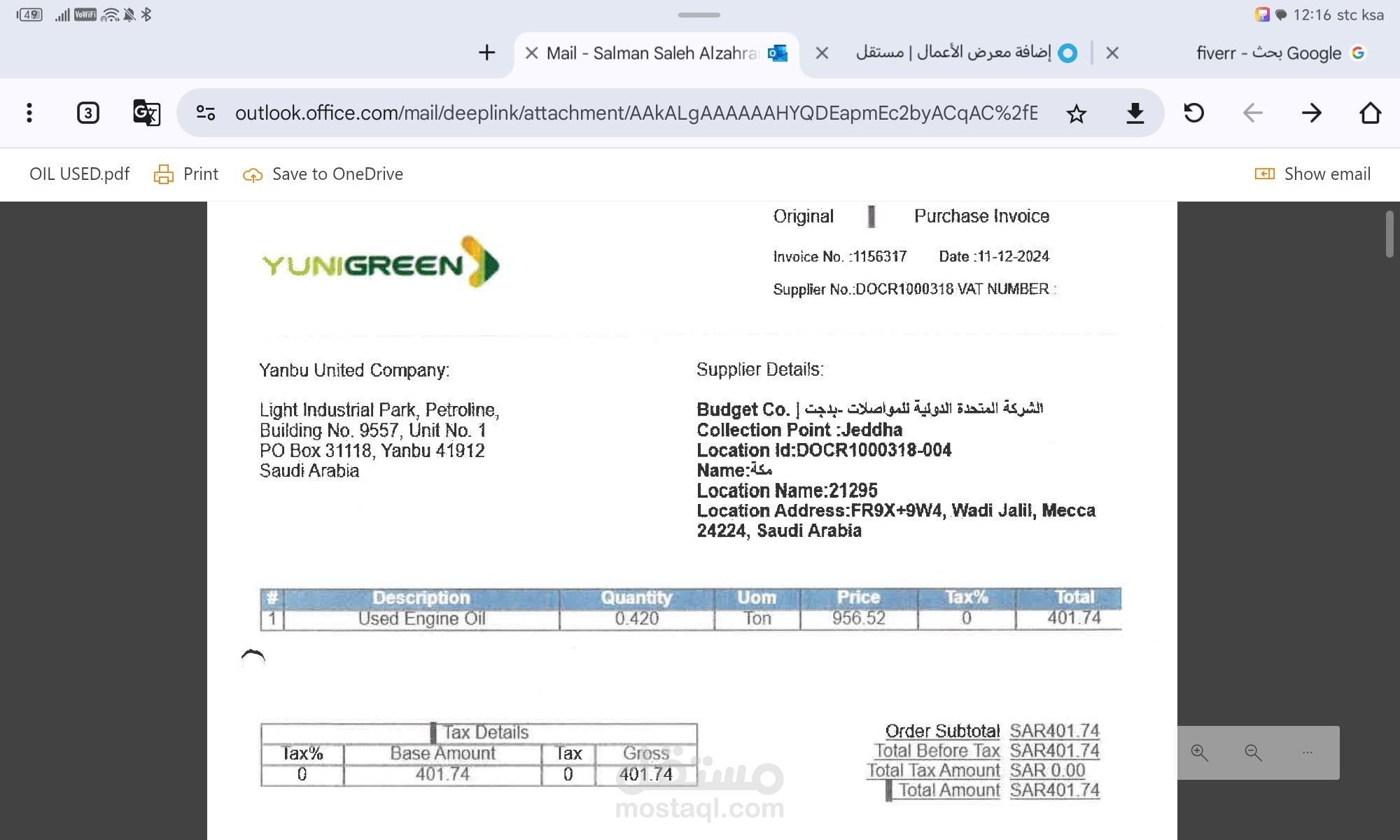The image size is (1400, 840).
Task: Select the Date :11-12-2024 text
Action: 994,257
